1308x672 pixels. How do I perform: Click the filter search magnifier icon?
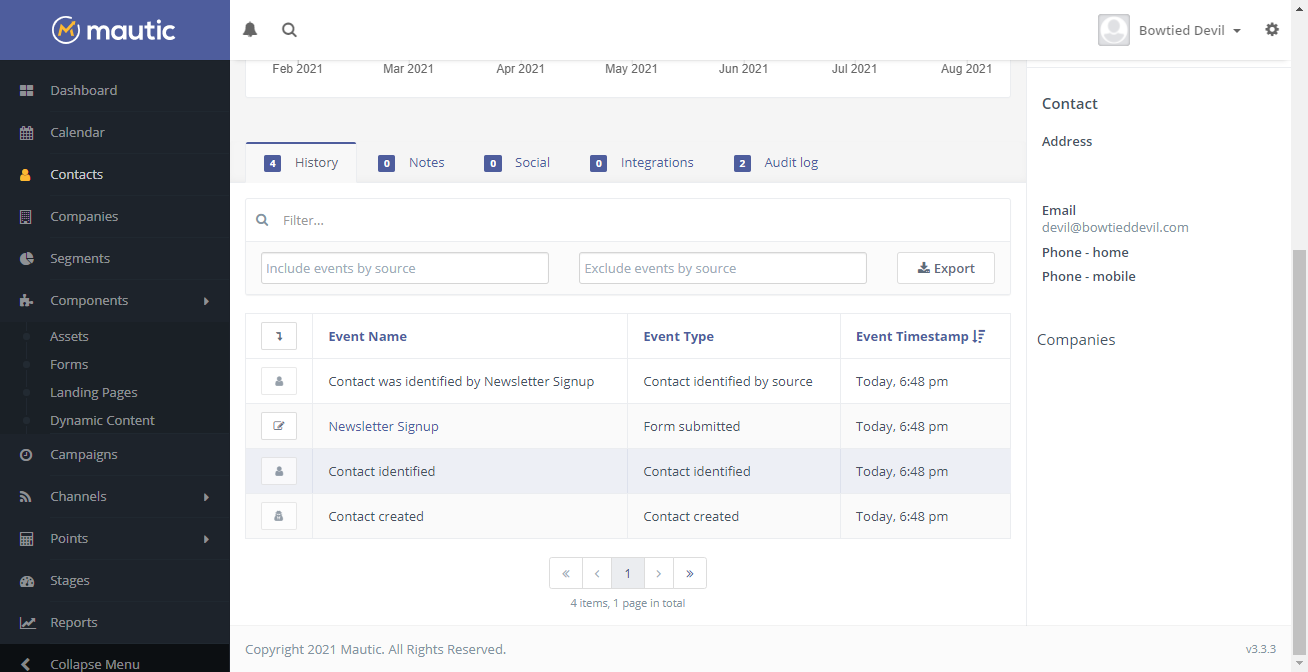(x=262, y=220)
